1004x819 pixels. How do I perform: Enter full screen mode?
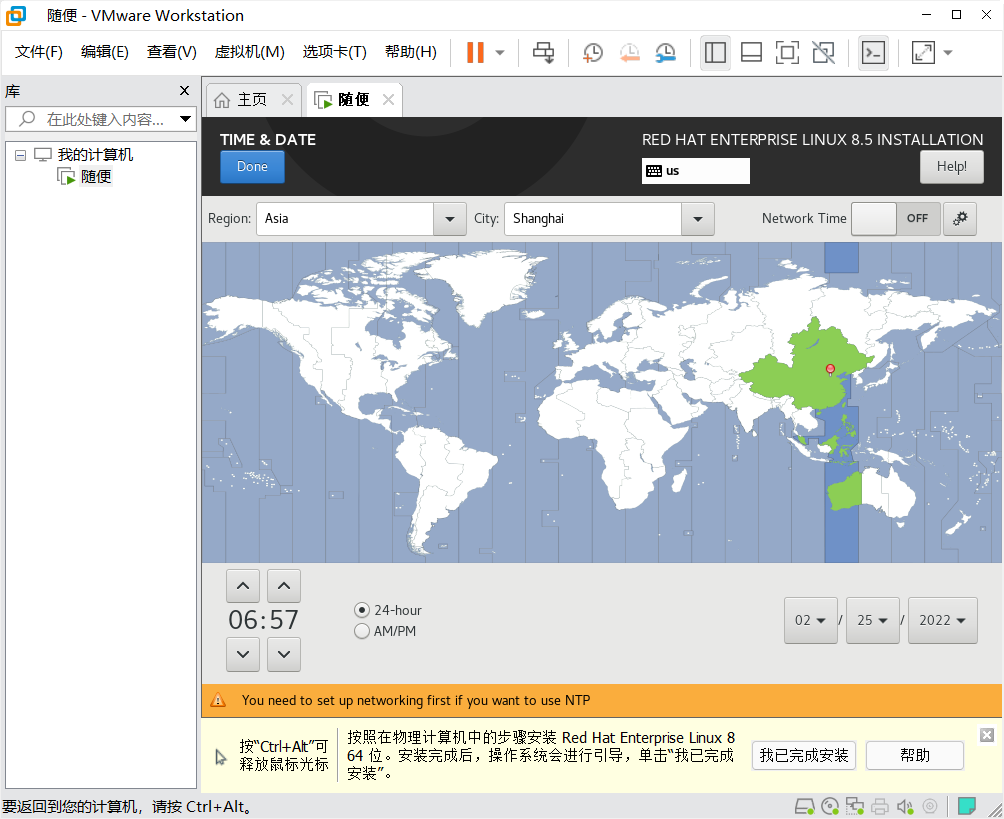click(x=787, y=53)
